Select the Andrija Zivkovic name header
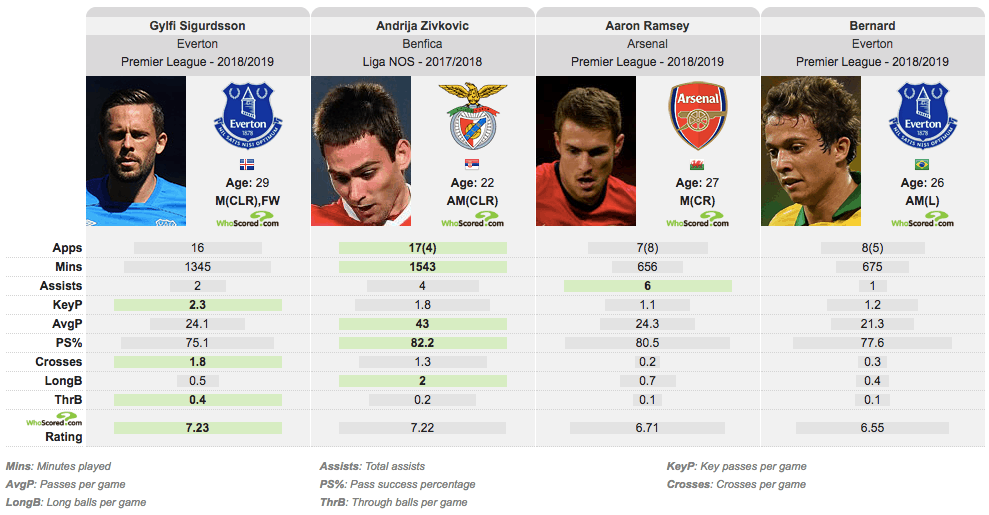The width and height of the screenshot is (989, 515). click(x=423, y=26)
